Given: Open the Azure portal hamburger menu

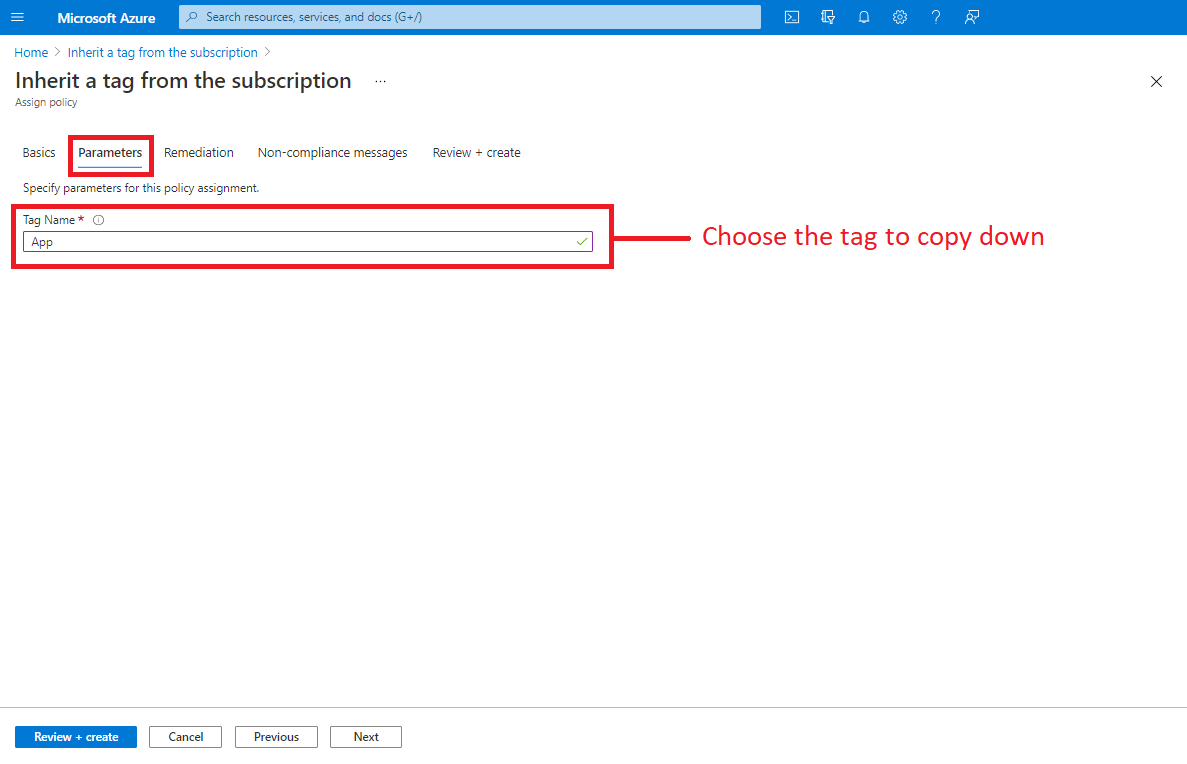Looking at the screenshot, I should click(x=17, y=18).
